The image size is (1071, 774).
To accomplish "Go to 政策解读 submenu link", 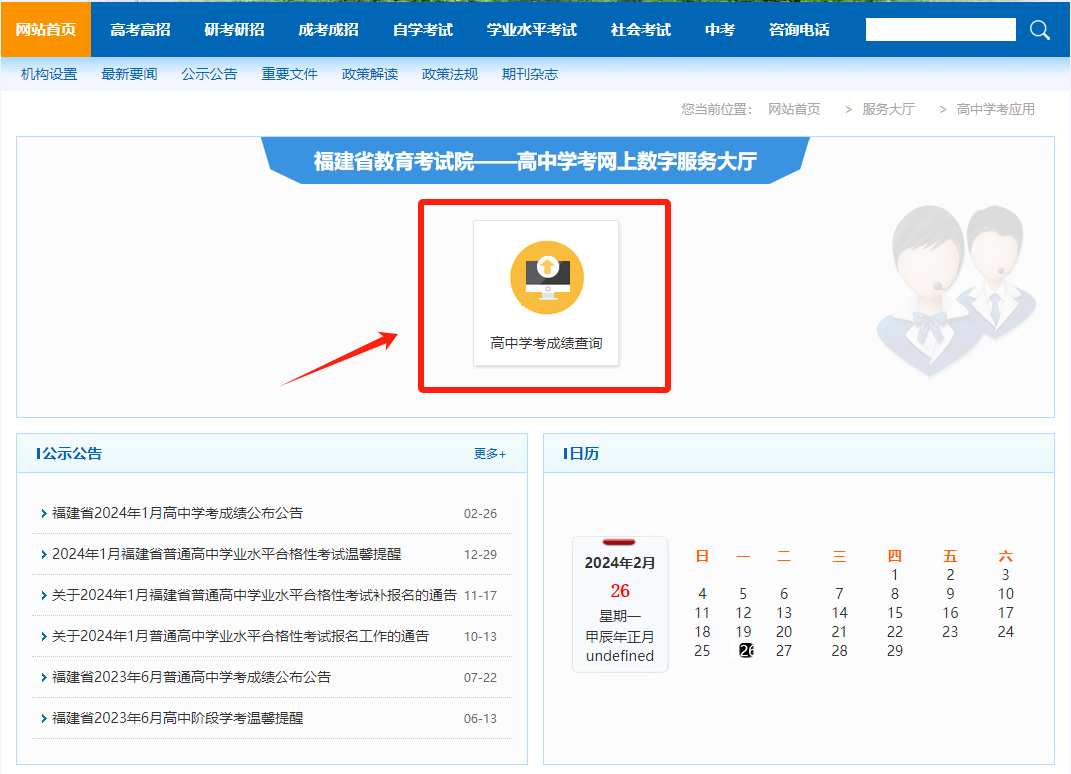I will pos(370,74).
